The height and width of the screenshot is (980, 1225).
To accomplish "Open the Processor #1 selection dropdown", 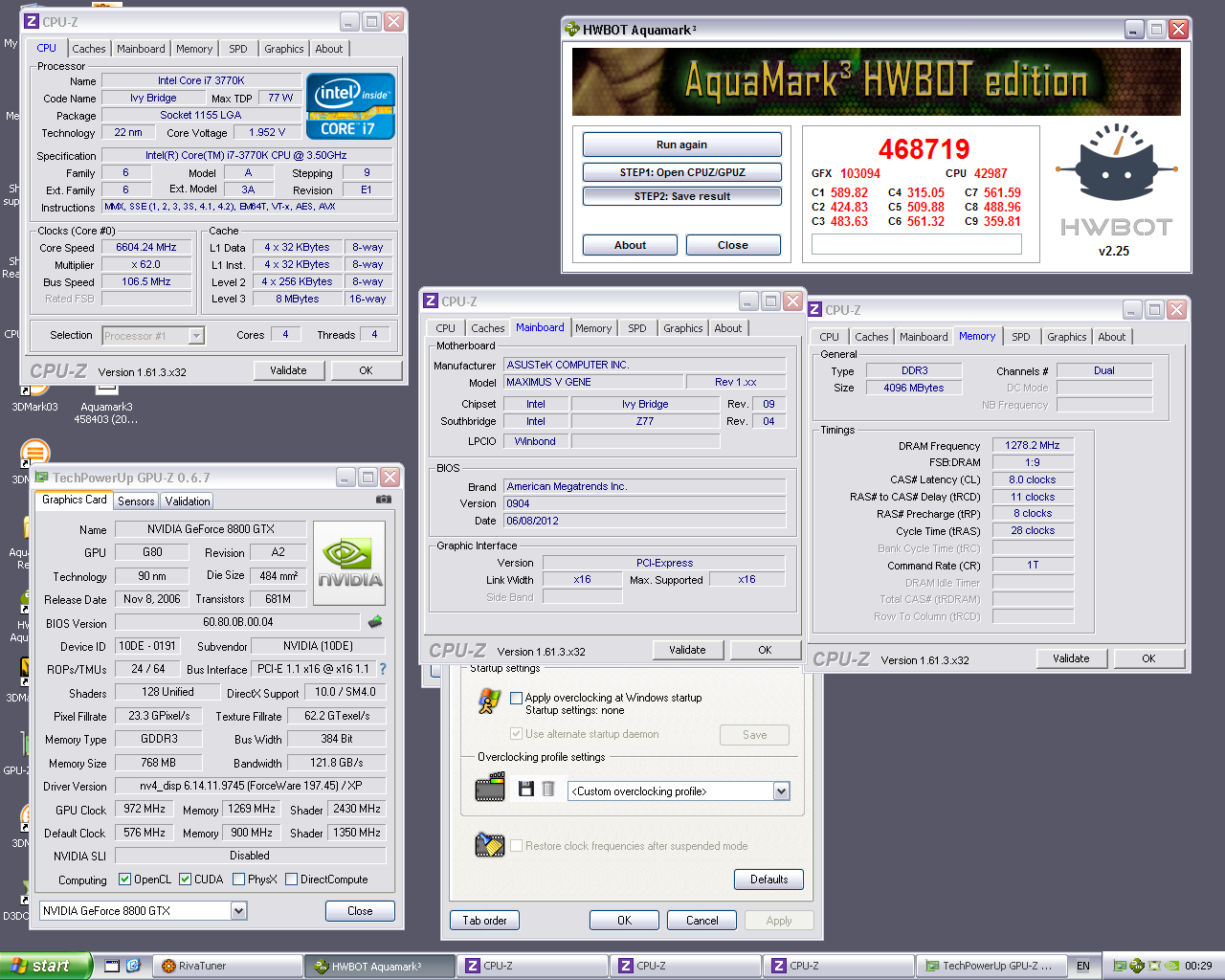I will (196, 336).
